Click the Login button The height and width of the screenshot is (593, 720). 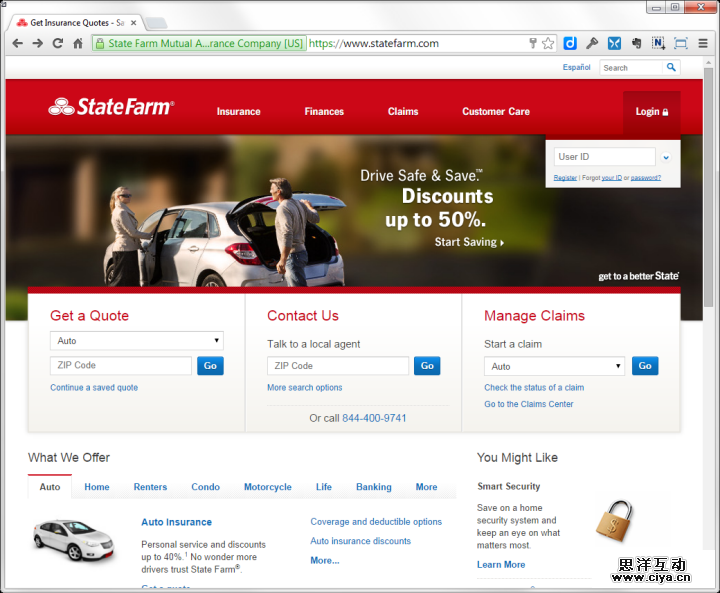652,112
